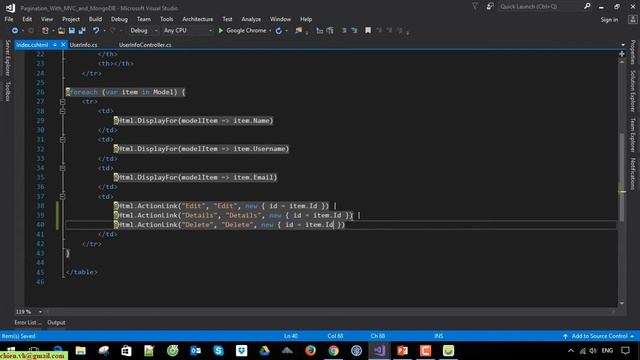
Task: Open the Undo history dropdown arrow
Action: (x=104, y=31)
